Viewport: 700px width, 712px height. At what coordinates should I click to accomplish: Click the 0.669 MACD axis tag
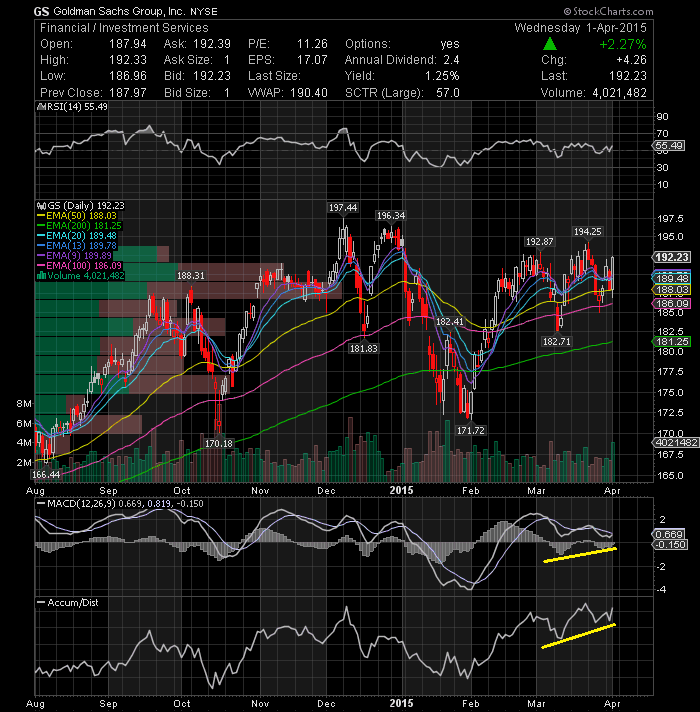669,534
